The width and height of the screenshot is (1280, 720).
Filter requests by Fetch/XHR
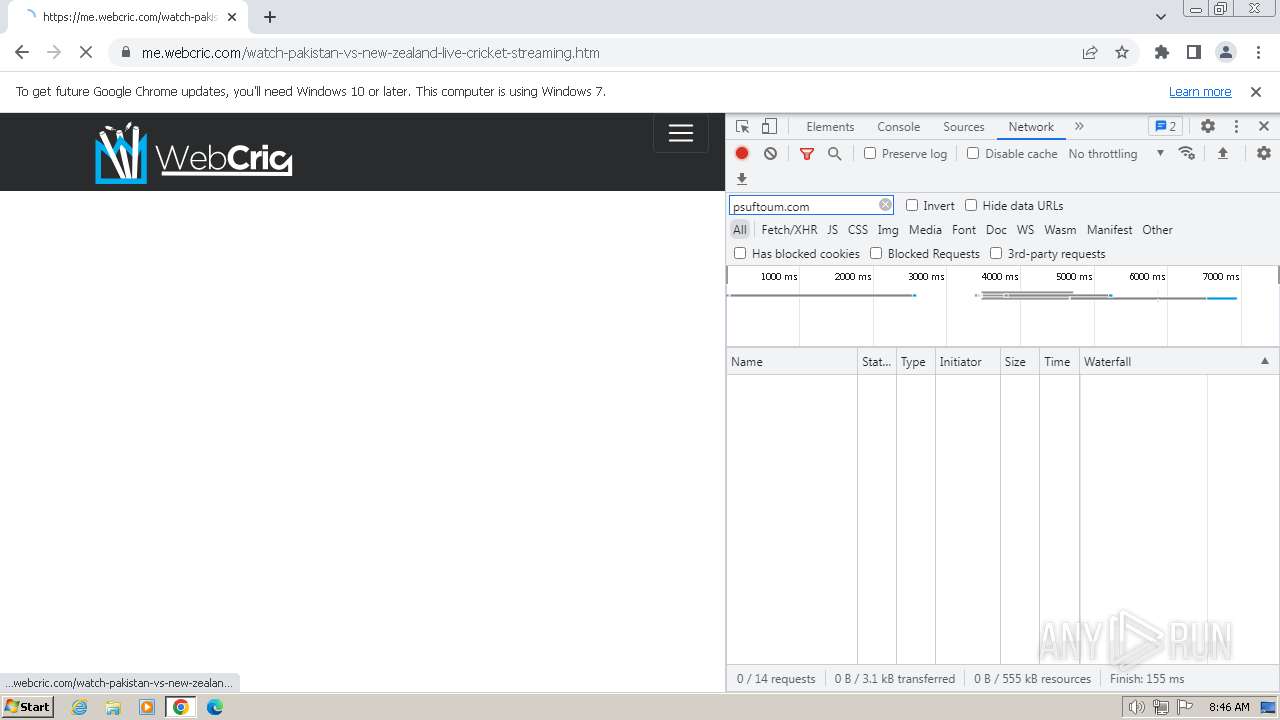[x=789, y=229]
